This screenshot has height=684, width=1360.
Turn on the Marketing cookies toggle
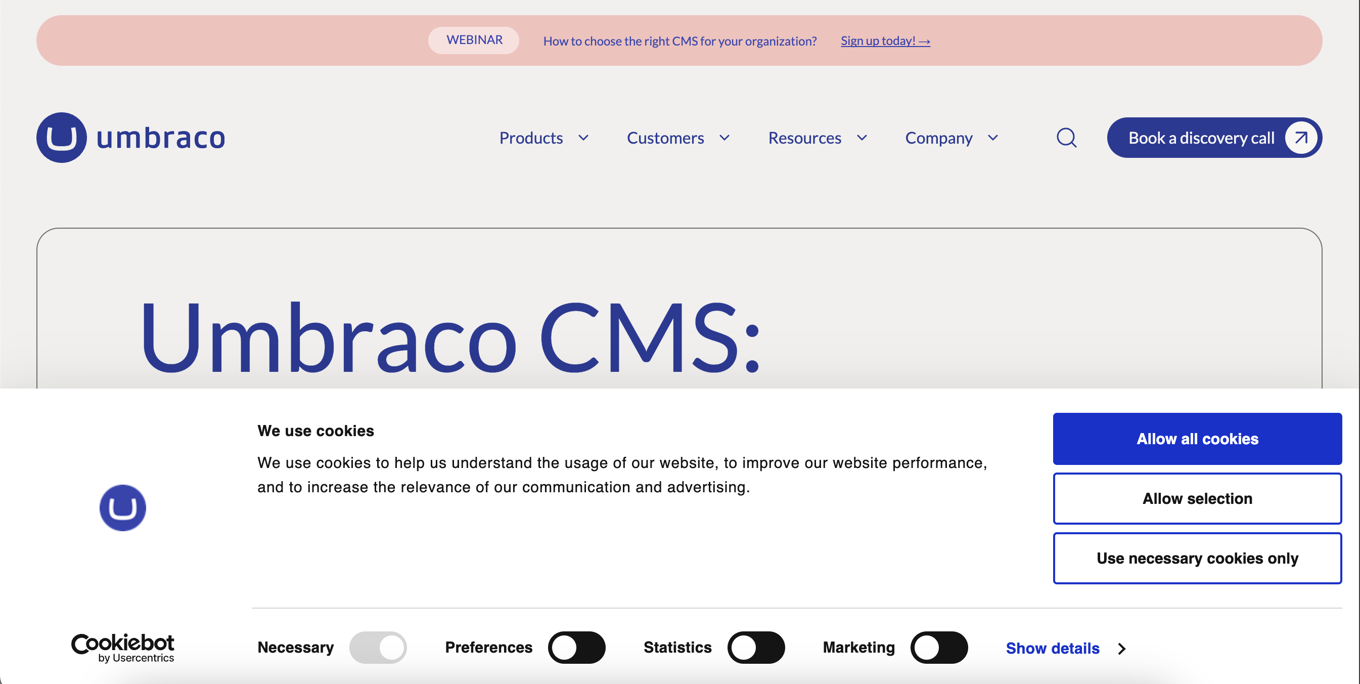coord(939,648)
